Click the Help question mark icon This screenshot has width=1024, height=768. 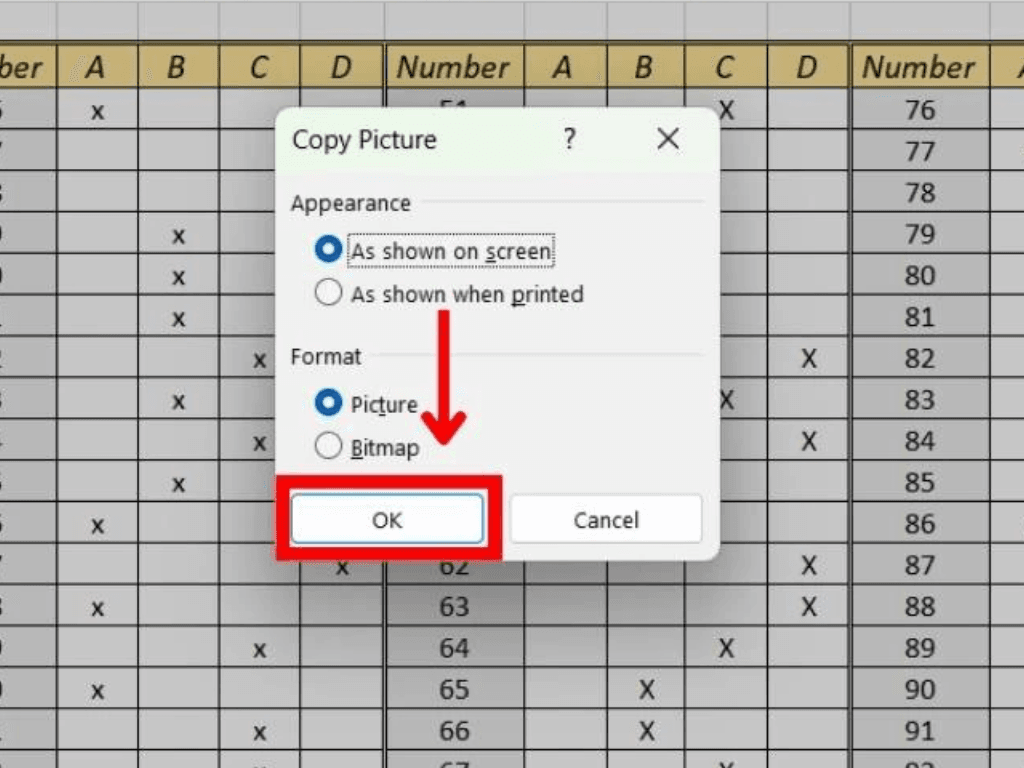[x=569, y=139]
